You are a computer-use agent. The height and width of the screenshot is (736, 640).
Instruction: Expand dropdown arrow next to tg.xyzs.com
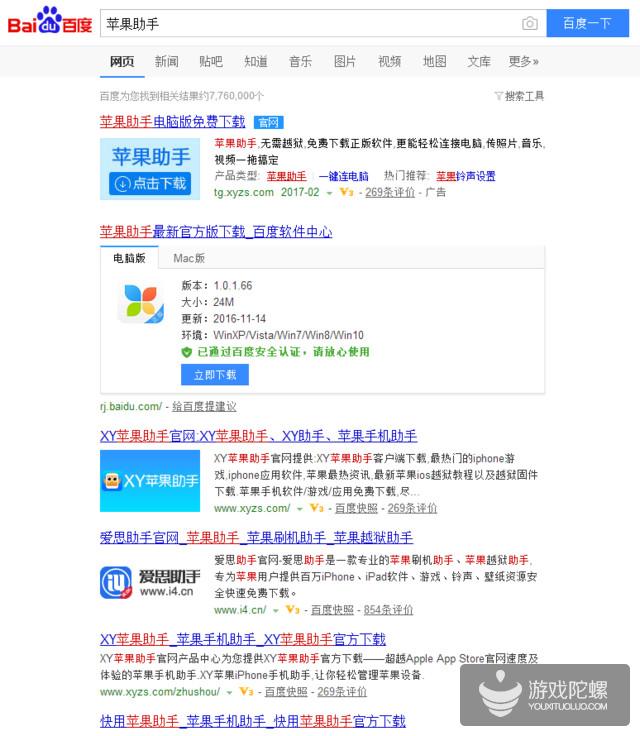click(x=330, y=193)
